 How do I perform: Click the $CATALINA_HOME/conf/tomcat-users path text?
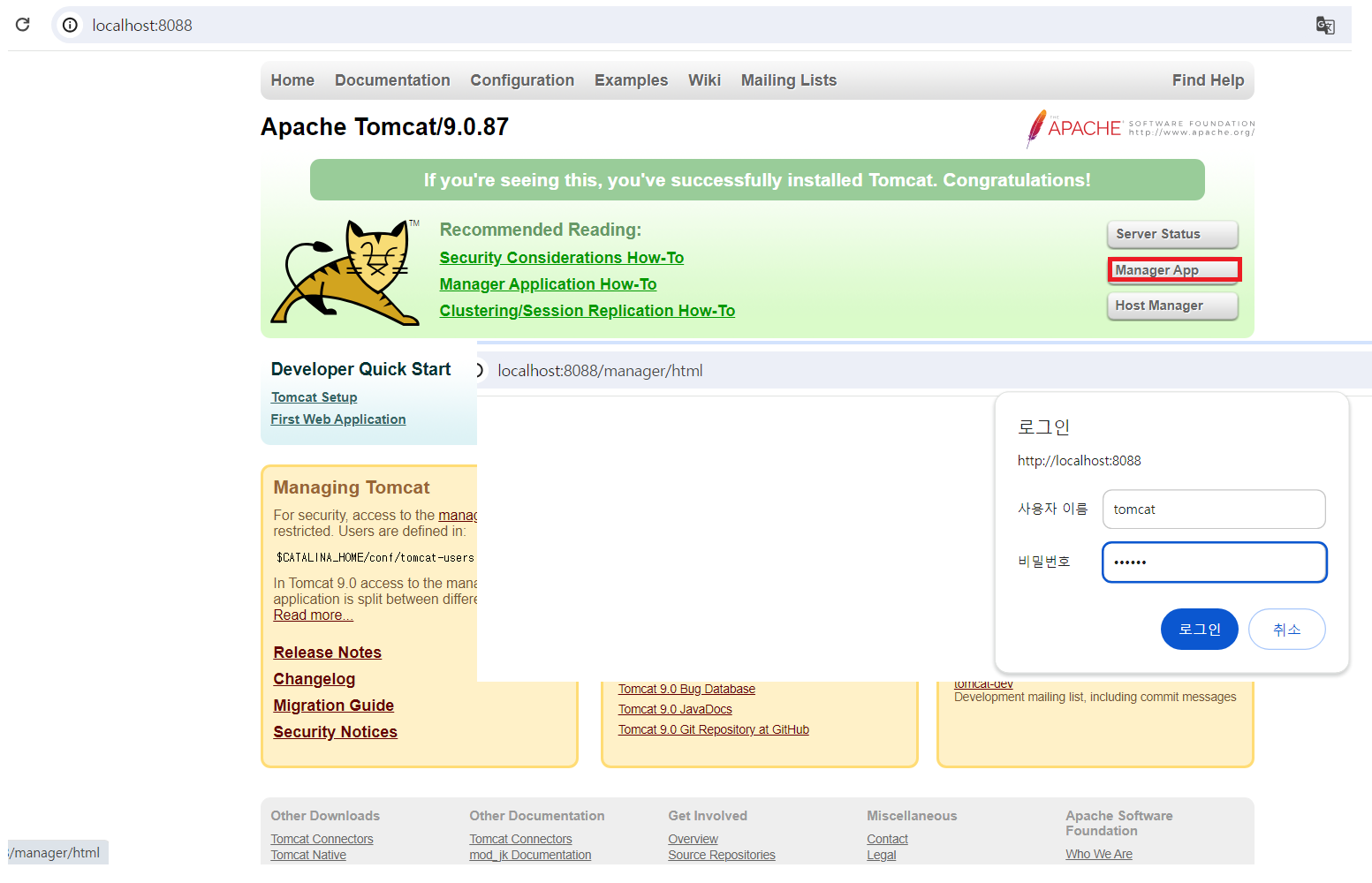(375, 558)
